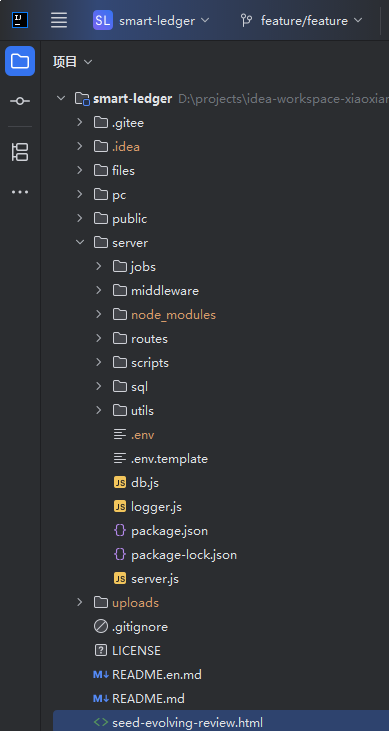Select the package.json file name

point(169,531)
